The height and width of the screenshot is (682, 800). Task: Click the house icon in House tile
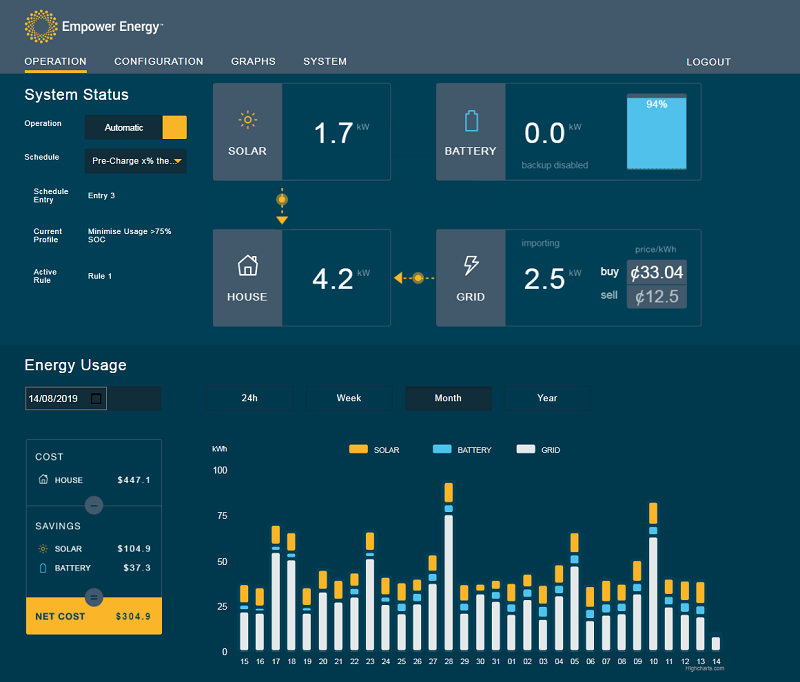click(247, 265)
